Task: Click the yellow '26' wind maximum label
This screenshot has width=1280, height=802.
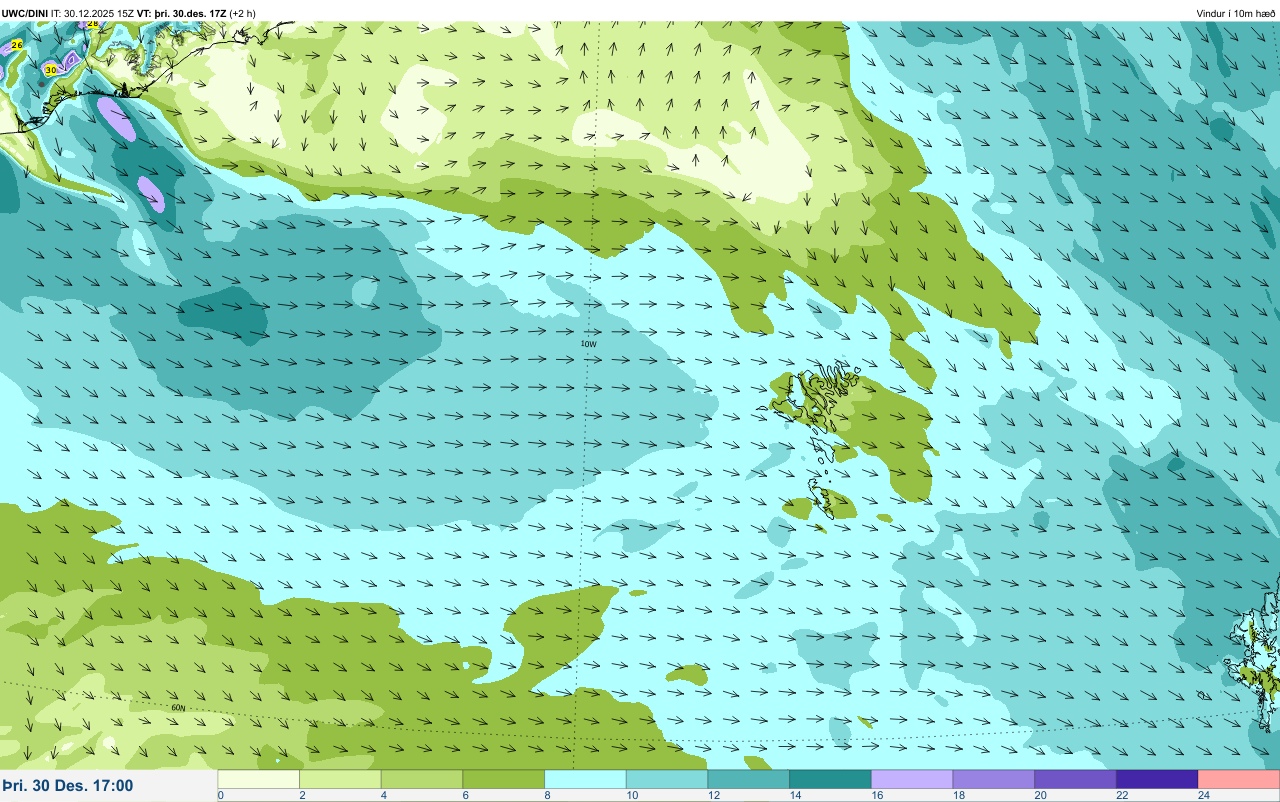Action: click(x=17, y=45)
